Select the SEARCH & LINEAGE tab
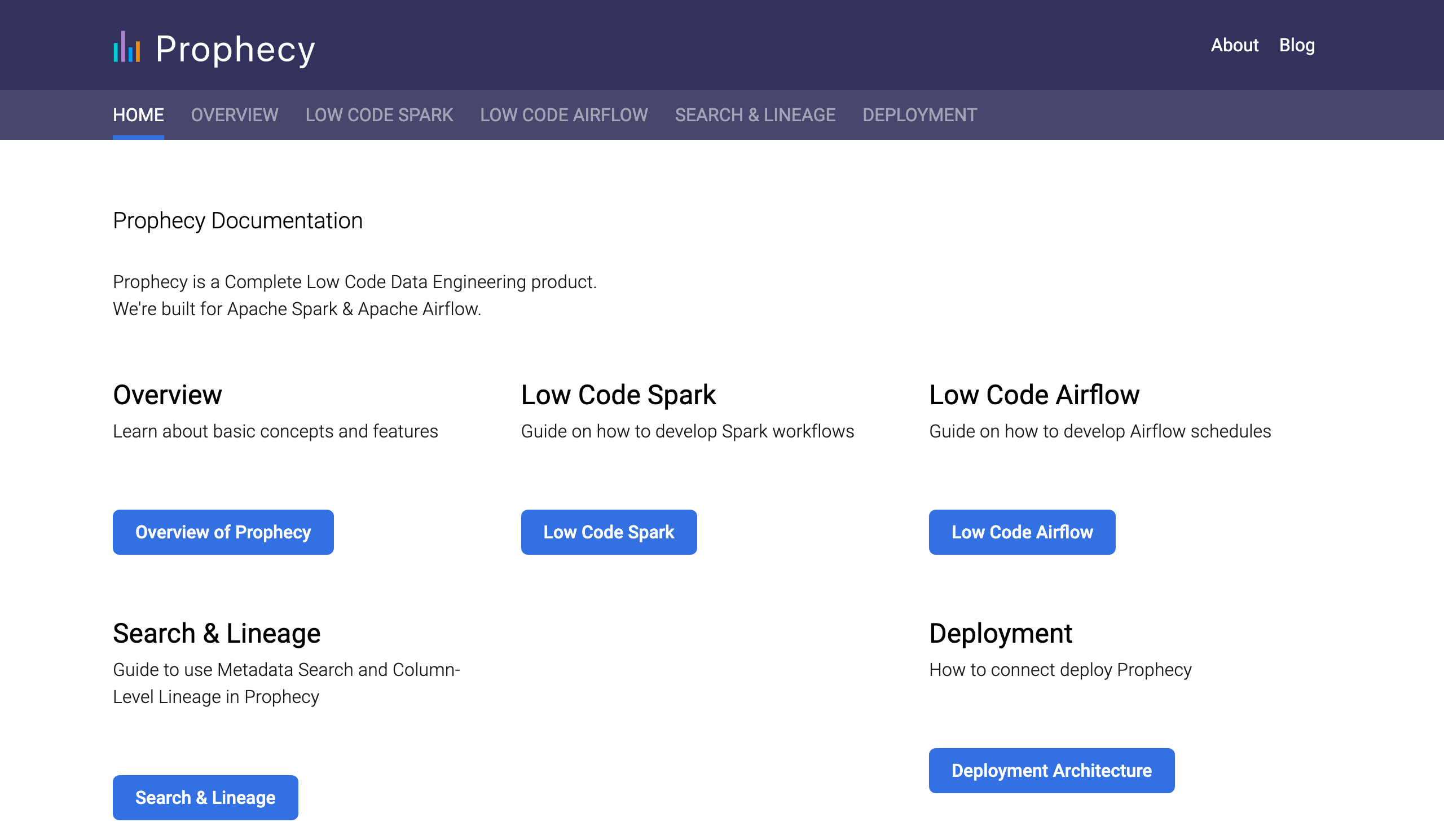This screenshot has width=1444, height=840. click(x=755, y=115)
